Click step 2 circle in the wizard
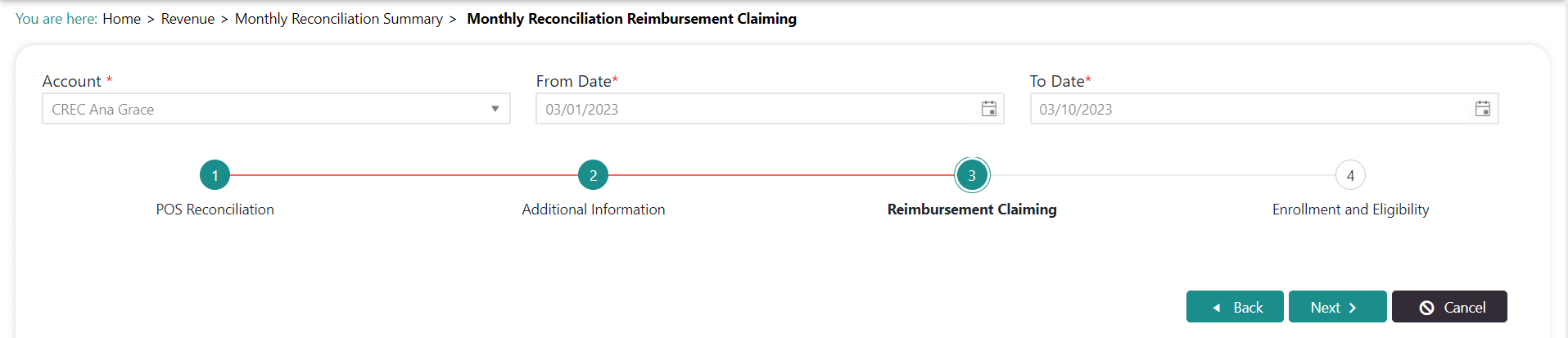This screenshot has width=1568, height=338. 593,175
